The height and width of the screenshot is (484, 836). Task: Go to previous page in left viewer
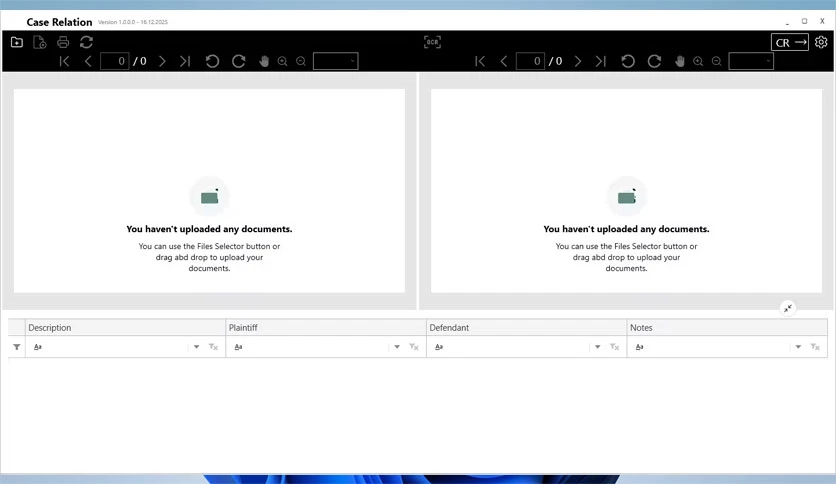point(88,61)
